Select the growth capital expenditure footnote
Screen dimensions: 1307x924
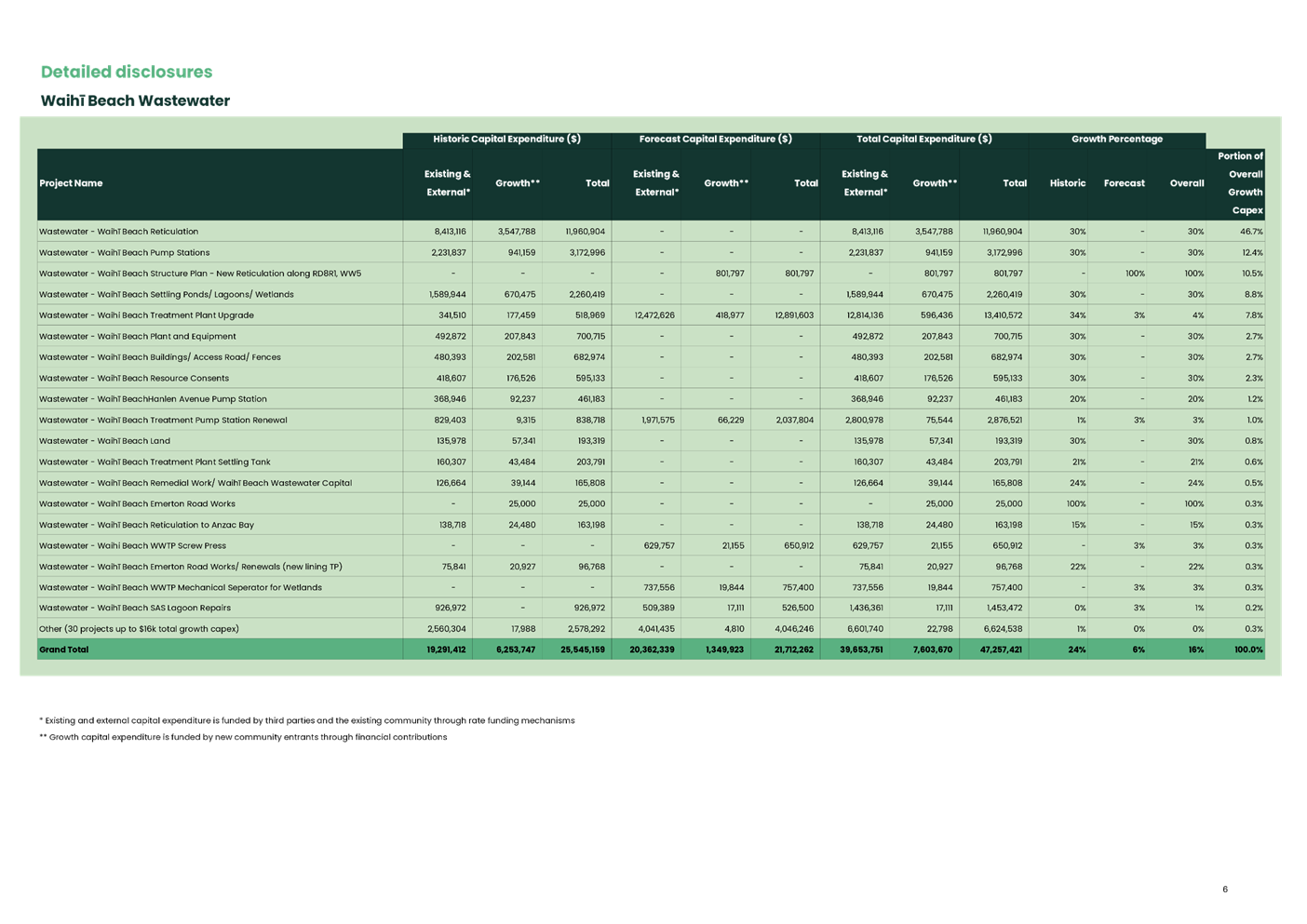point(244,736)
